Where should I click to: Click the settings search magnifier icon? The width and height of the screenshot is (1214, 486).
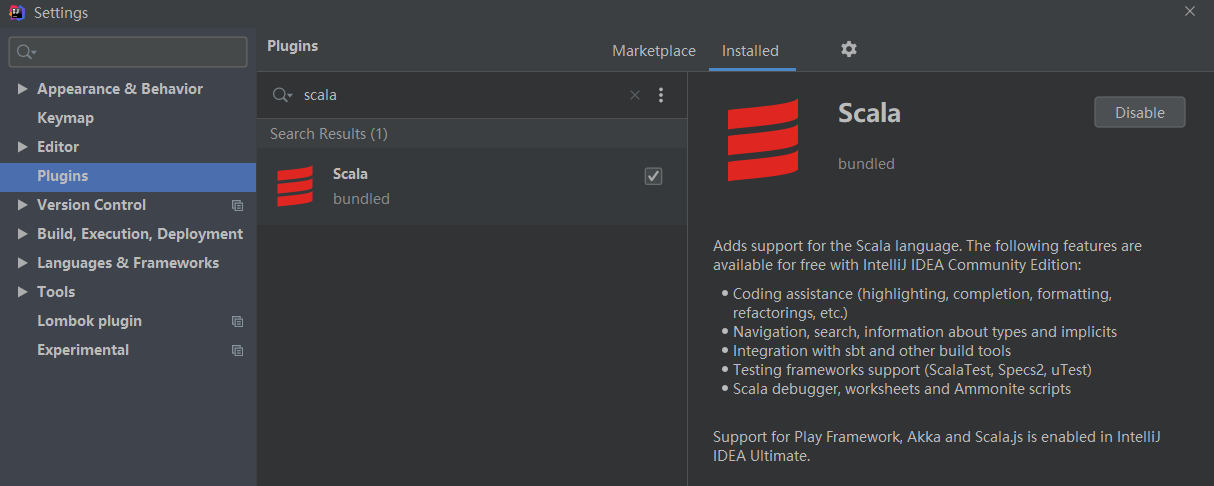click(26, 52)
